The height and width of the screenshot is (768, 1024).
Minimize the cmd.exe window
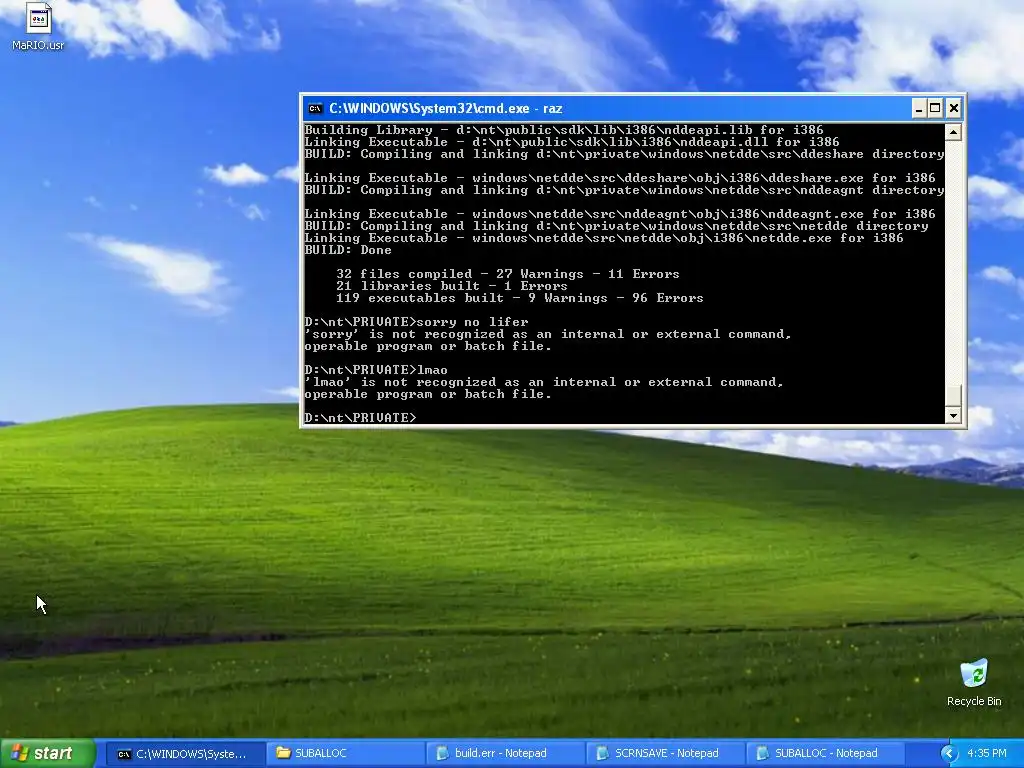pyautogui.click(x=919, y=108)
